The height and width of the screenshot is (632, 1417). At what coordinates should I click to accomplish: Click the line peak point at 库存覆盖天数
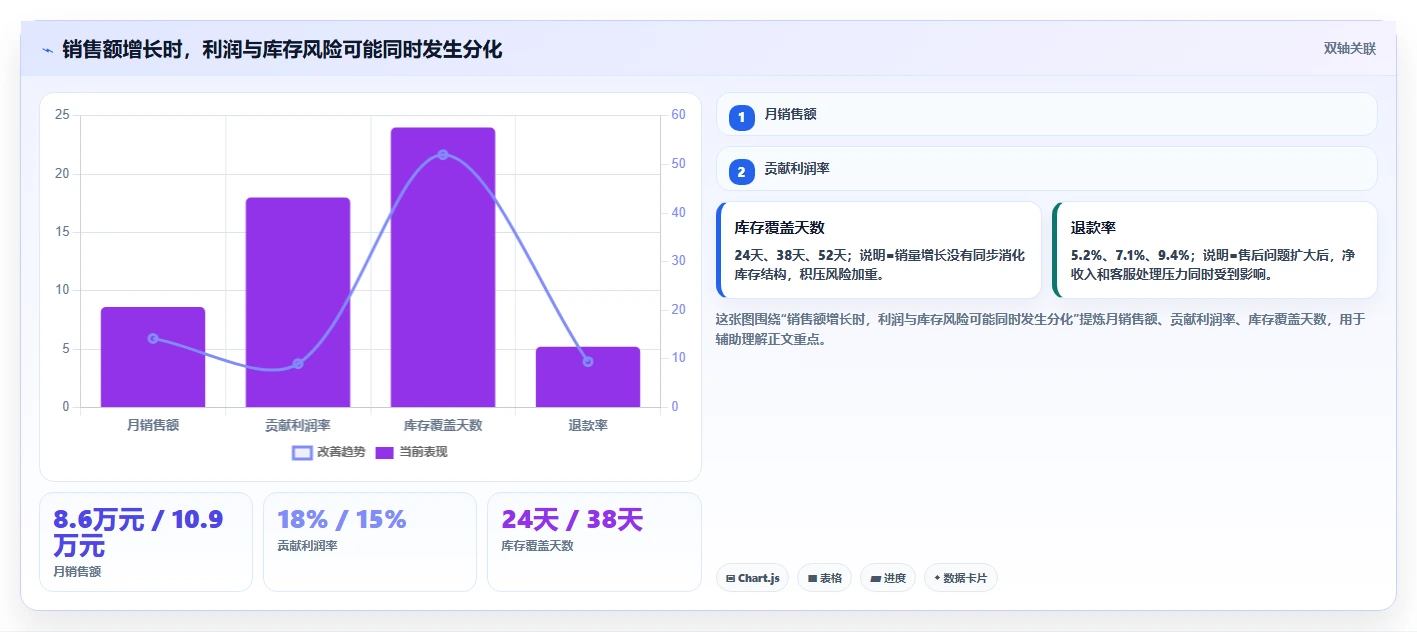(443, 154)
